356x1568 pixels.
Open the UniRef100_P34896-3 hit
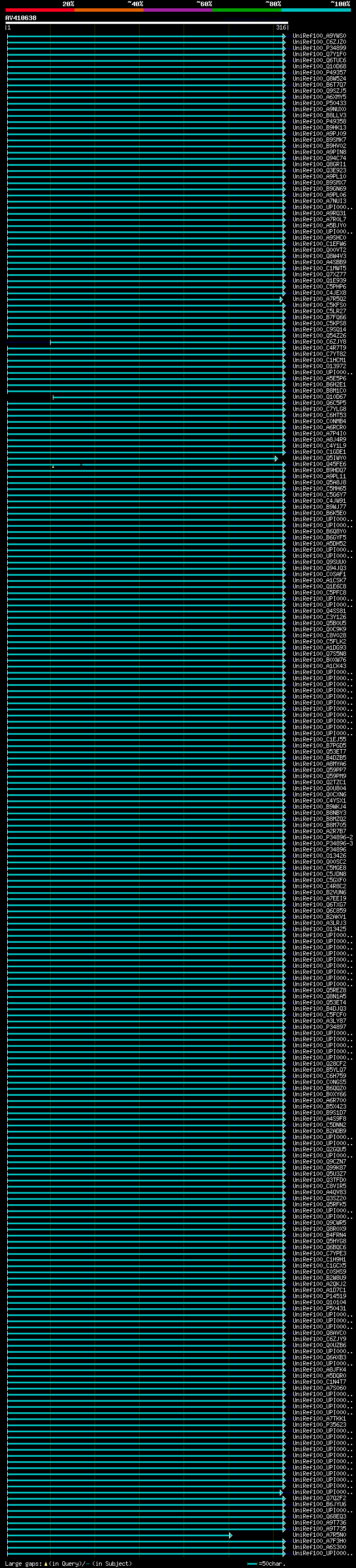pos(323,844)
